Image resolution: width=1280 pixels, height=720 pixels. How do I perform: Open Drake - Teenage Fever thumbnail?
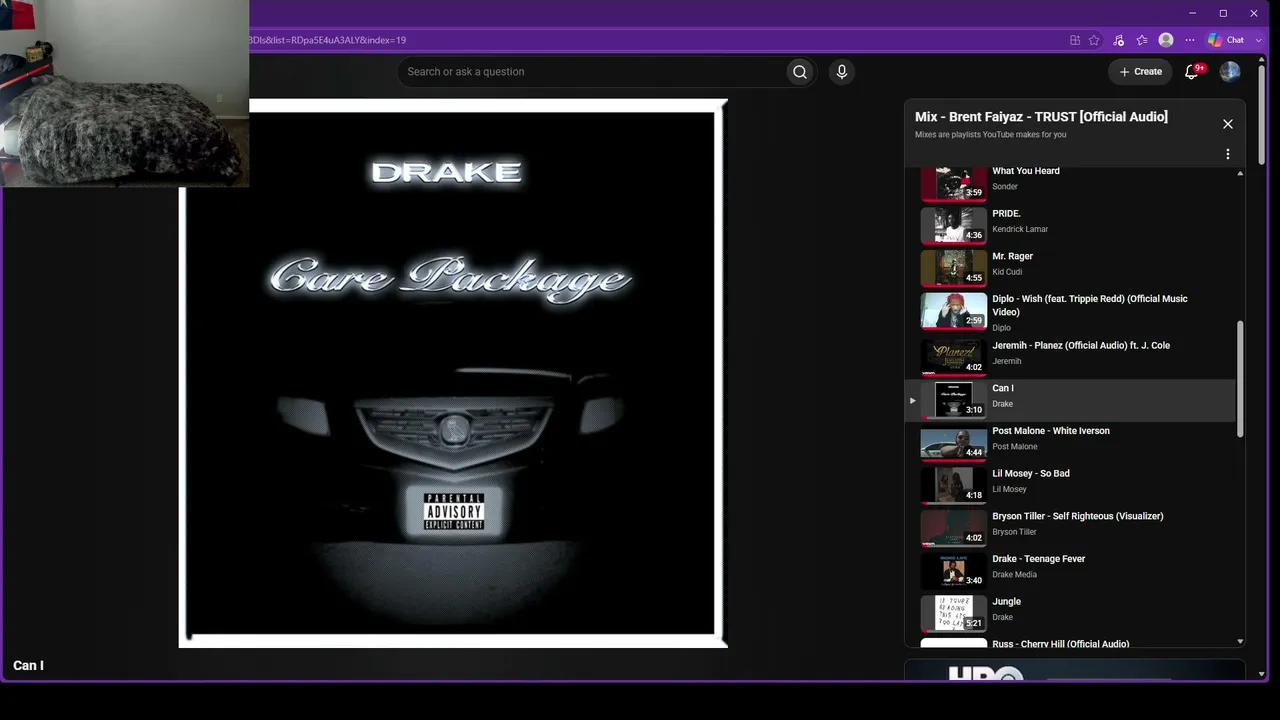point(953,570)
